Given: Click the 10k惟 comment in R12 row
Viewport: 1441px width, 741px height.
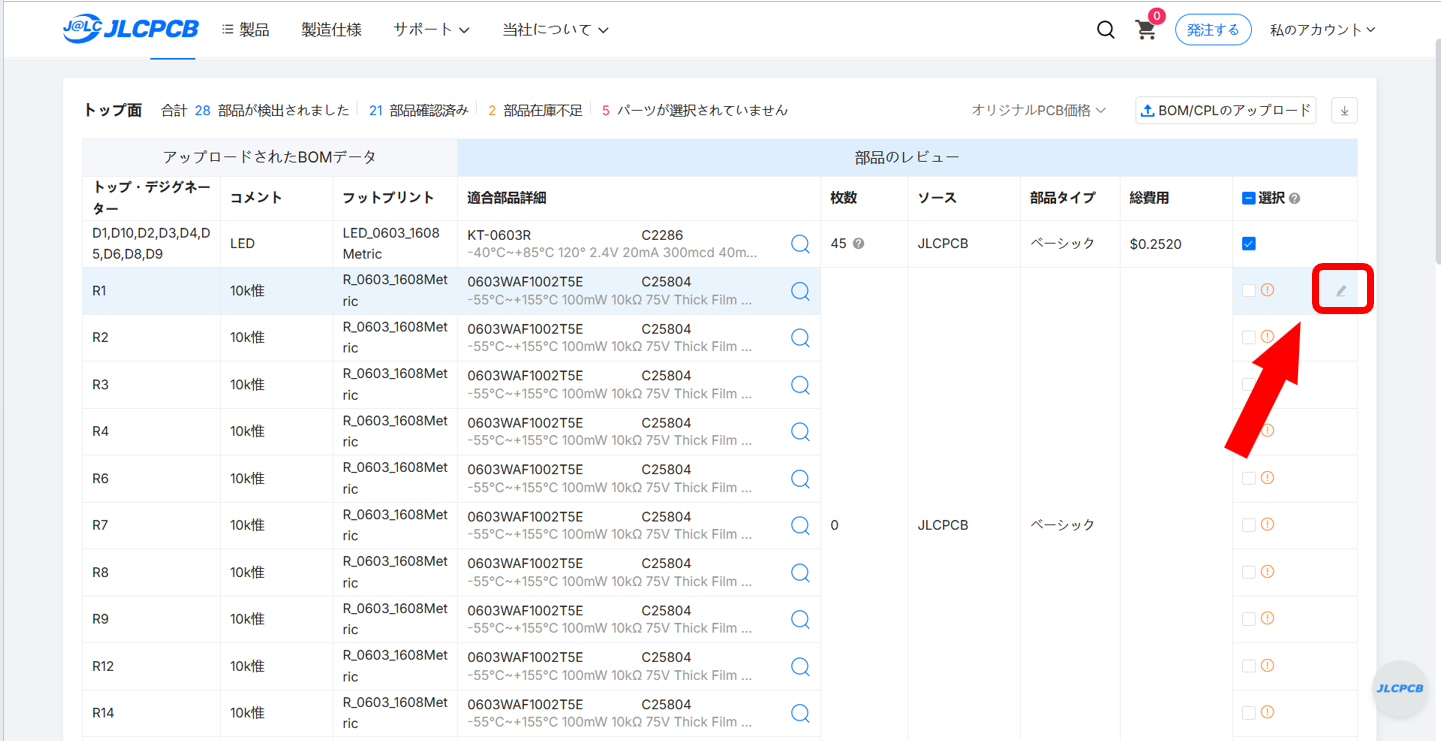Looking at the screenshot, I should (x=247, y=667).
